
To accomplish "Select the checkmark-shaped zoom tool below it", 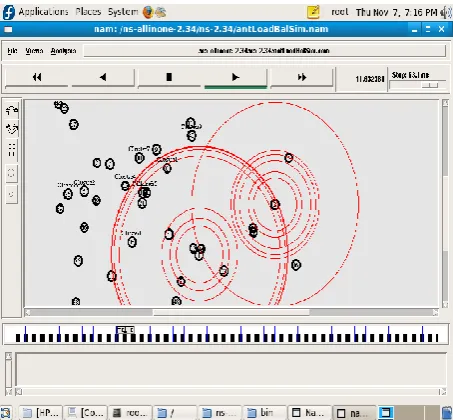I will (x=12, y=129).
